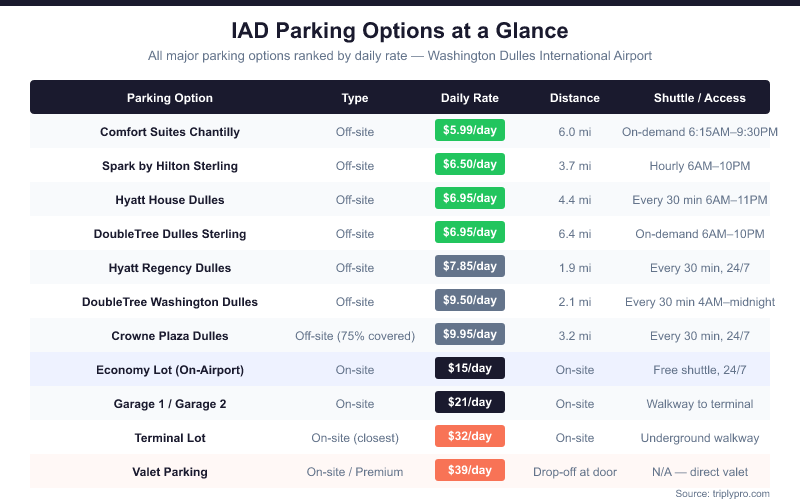Click the dark $15/day rate badge
The height and width of the screenshot is (500, 800).
[470, 369]
